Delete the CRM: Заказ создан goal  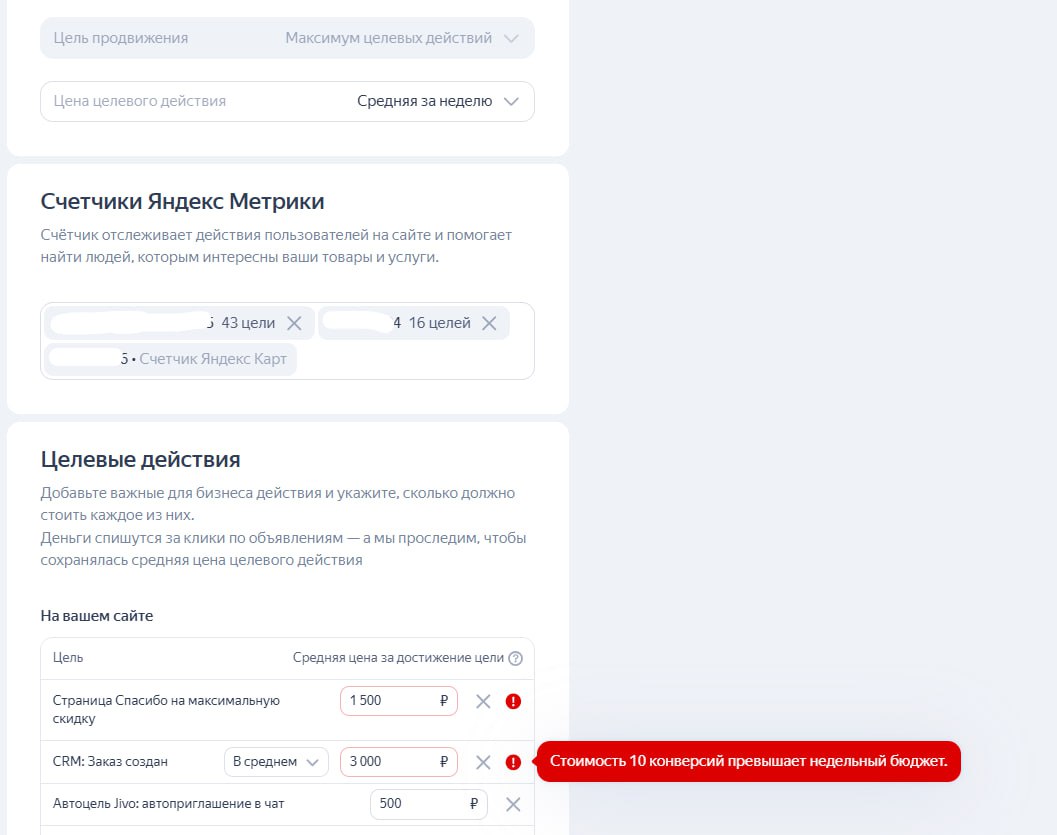[483, 762]
